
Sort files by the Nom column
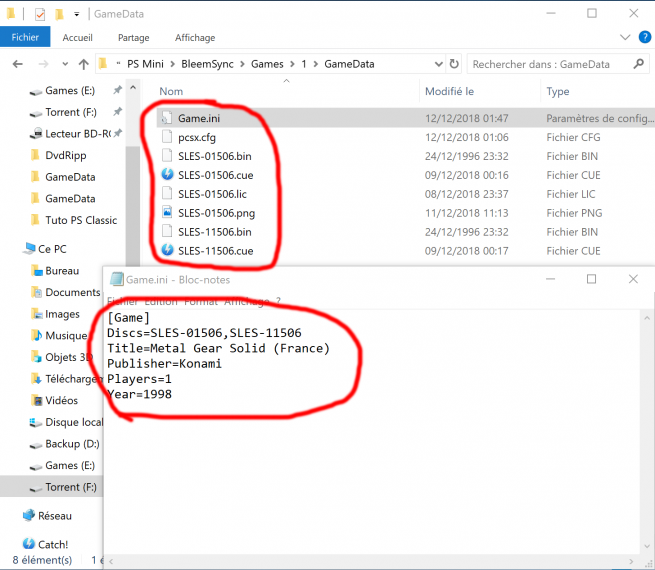click(171, 91)
